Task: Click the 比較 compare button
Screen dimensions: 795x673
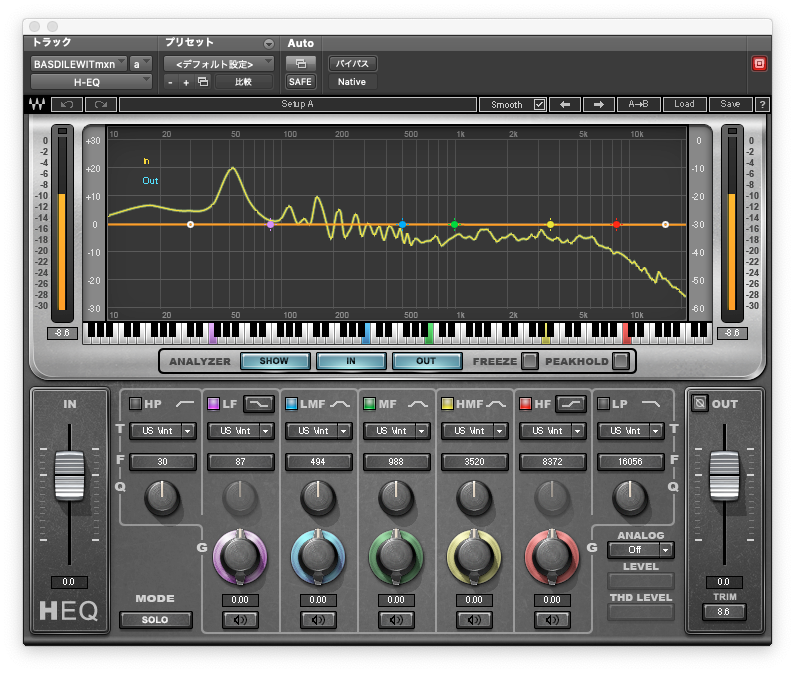Action: tap(244, 82)
